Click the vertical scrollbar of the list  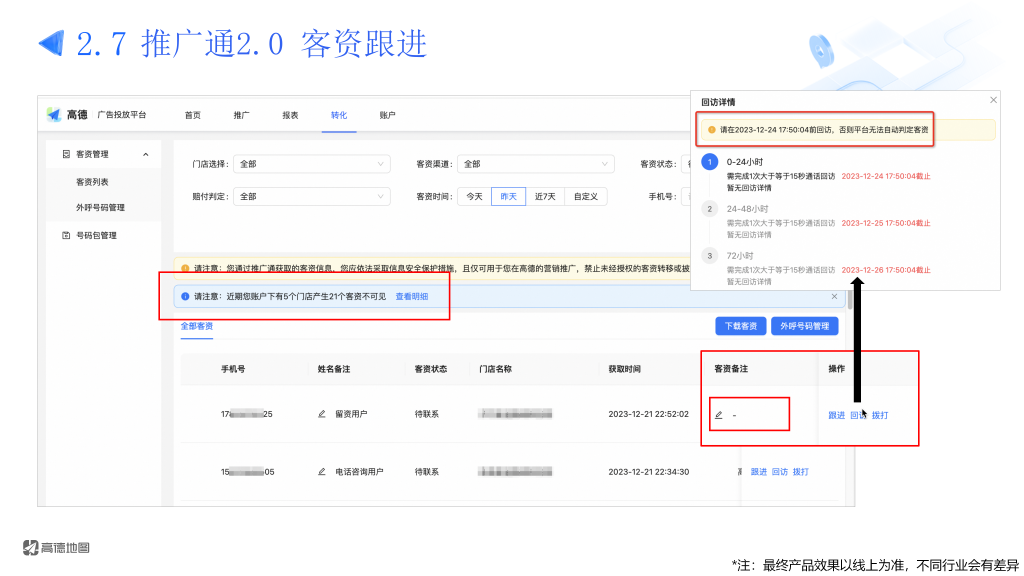pyautogui.click(x=850, y=298)
